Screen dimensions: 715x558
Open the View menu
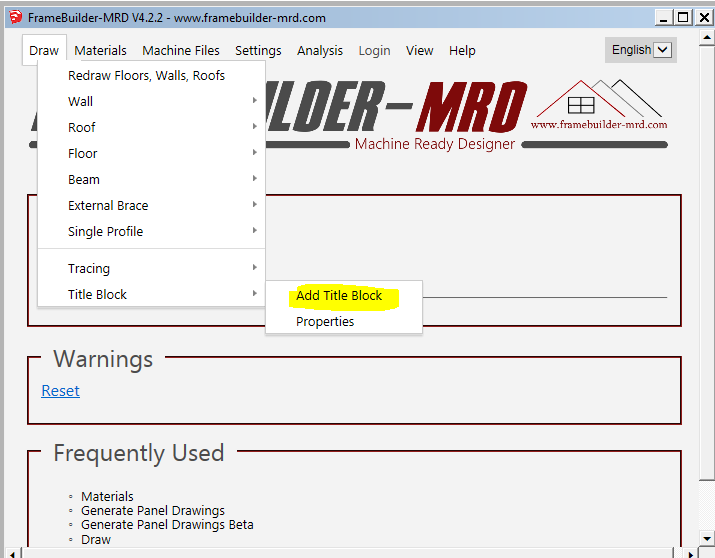coord(420,50)
